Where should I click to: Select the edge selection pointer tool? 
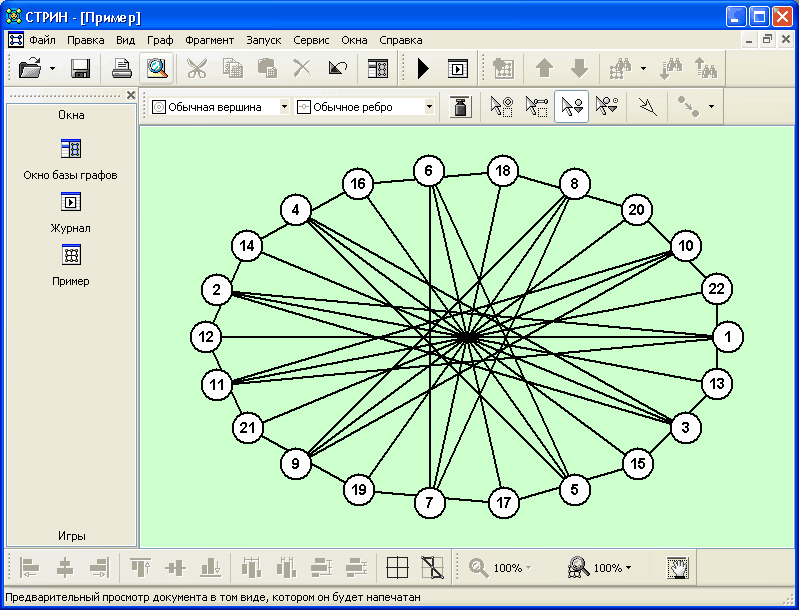537,107
